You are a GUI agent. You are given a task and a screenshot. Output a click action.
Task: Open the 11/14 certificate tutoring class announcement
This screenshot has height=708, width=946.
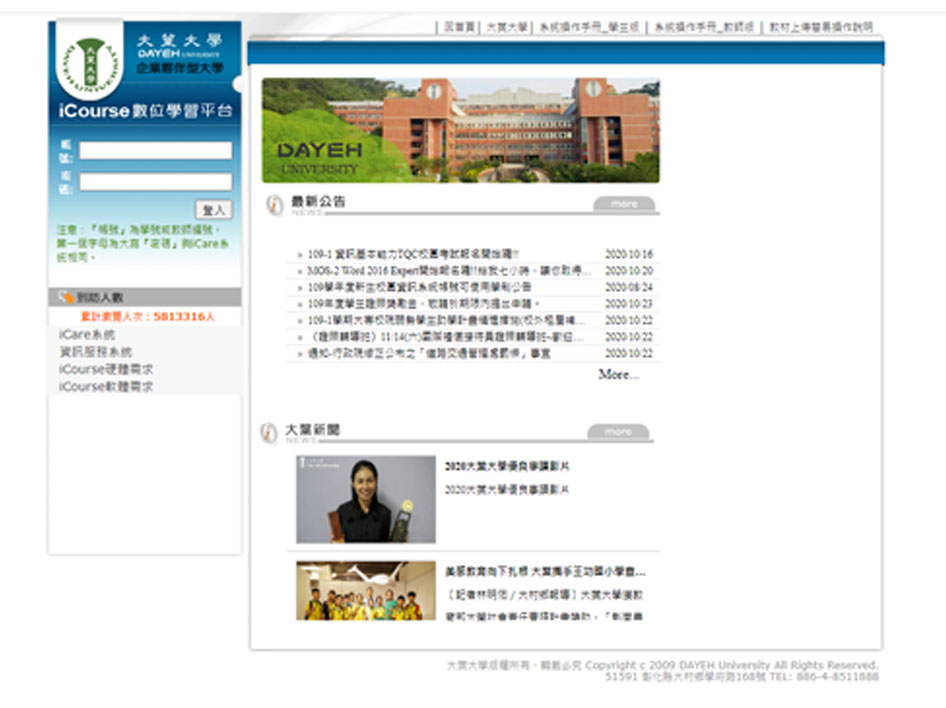(x=446, y=337)
